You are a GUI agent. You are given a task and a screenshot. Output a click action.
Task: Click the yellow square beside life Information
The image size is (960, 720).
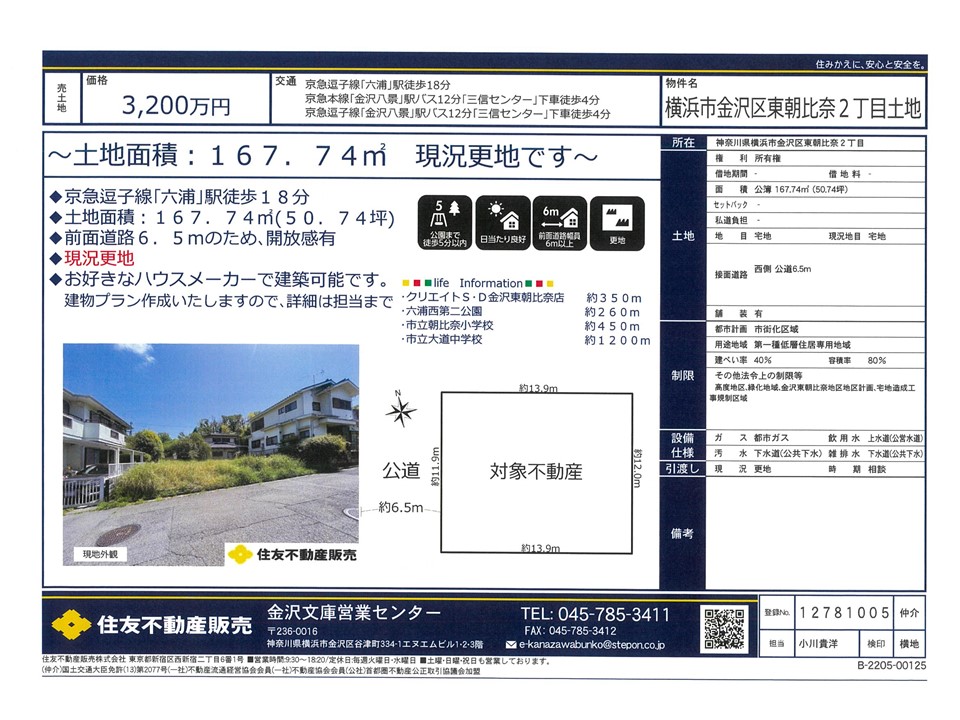413,283
